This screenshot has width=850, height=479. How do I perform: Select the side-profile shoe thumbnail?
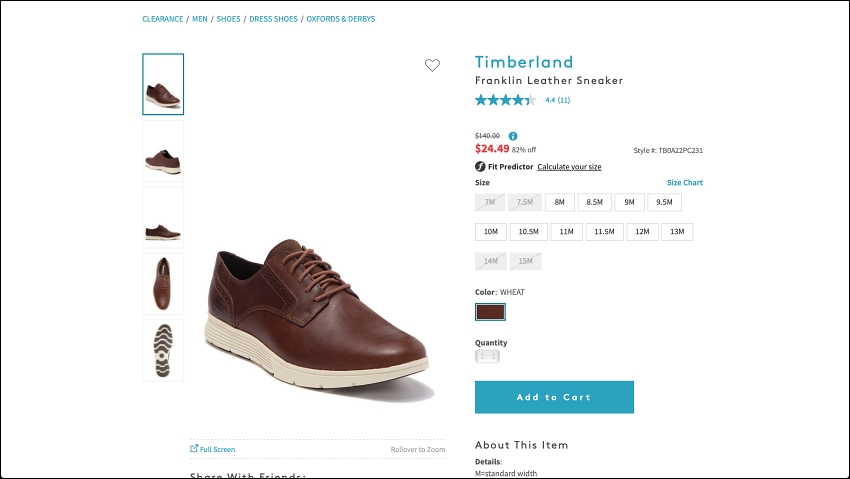coord(163,217)
